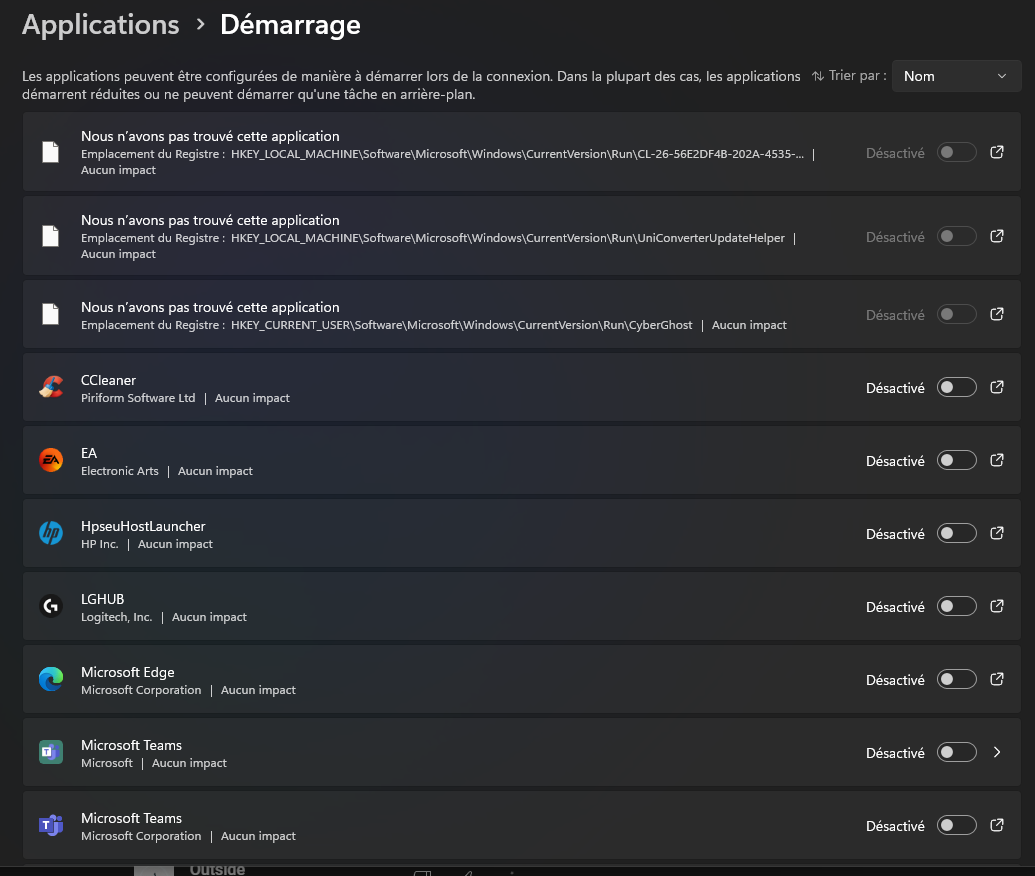Click the Teams name in the Microsoft Corporation row

pos(131,818)
